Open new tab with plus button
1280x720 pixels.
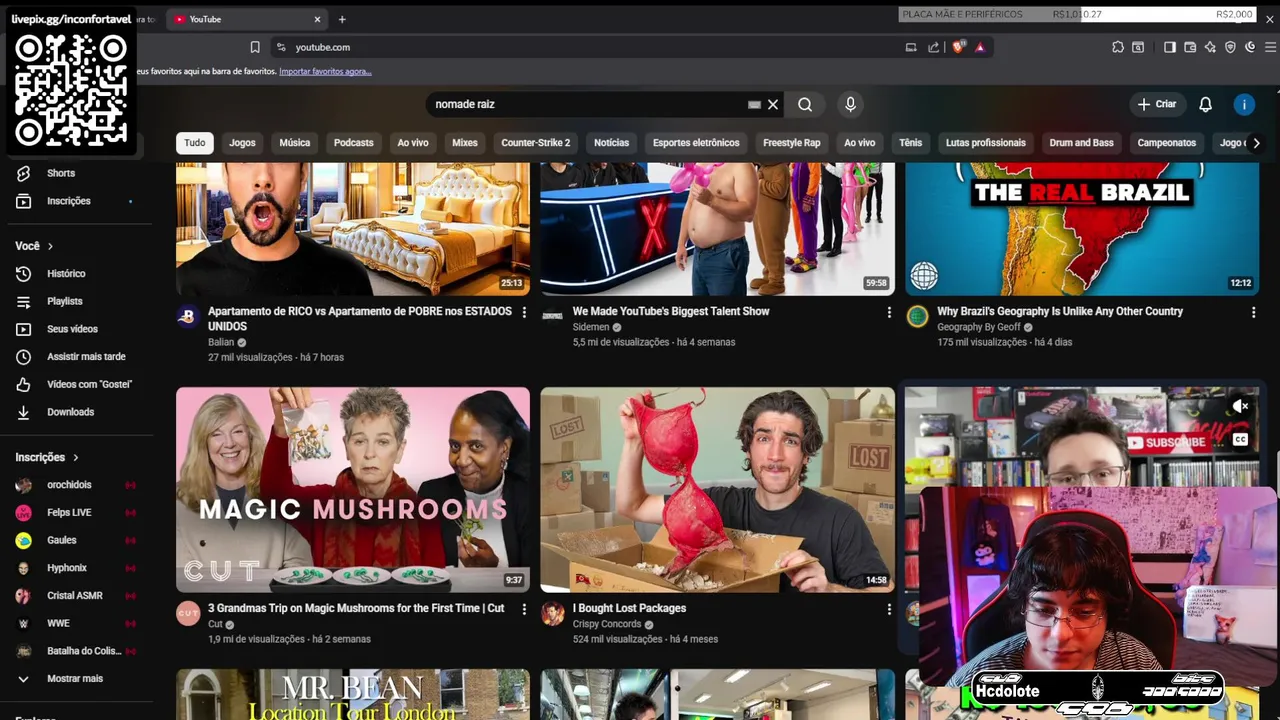tap(342, 19)
